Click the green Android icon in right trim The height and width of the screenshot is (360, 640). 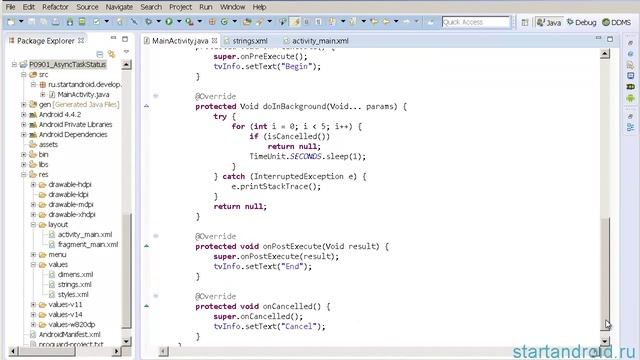[630, 98]
